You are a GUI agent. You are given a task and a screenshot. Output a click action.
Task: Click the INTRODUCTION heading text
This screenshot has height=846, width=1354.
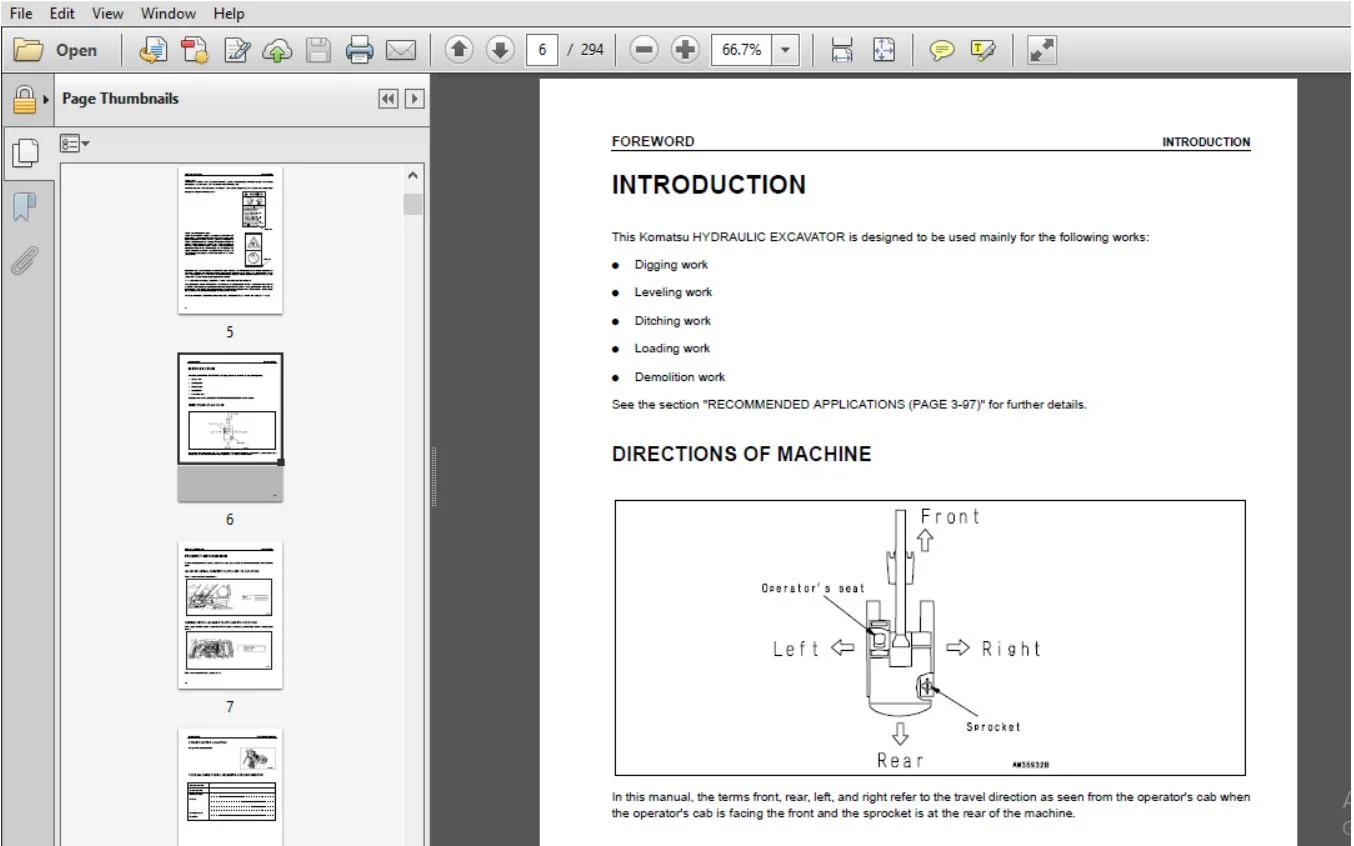(709, 185)
